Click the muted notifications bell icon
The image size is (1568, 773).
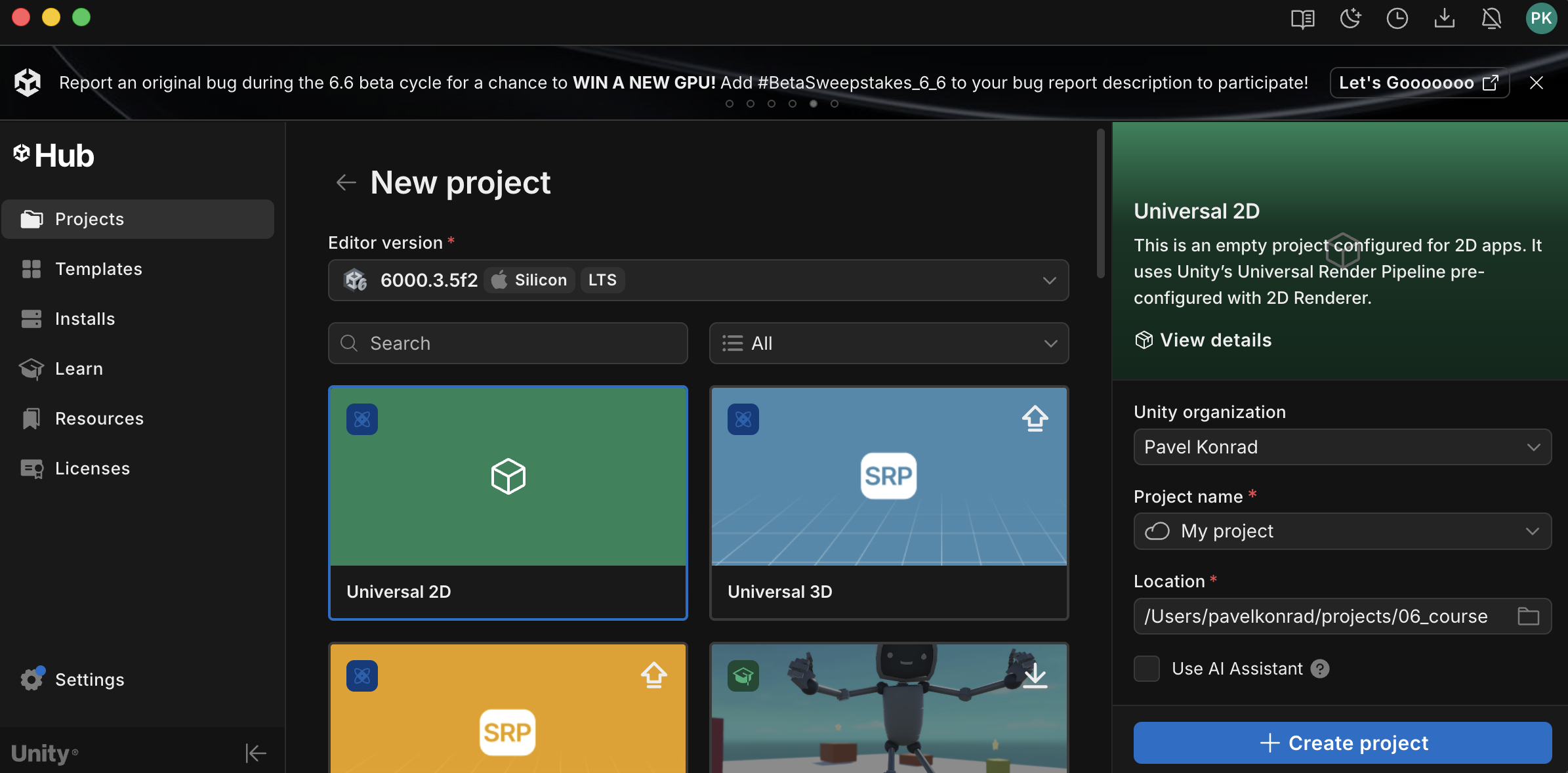1492,18
